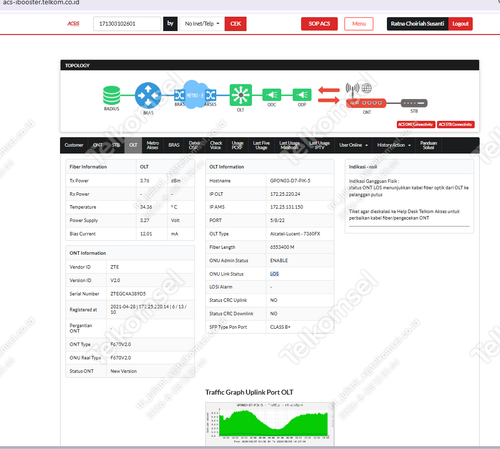
Task: Click the switch icon right of METRO-E cloud
Action: (211, 96)
